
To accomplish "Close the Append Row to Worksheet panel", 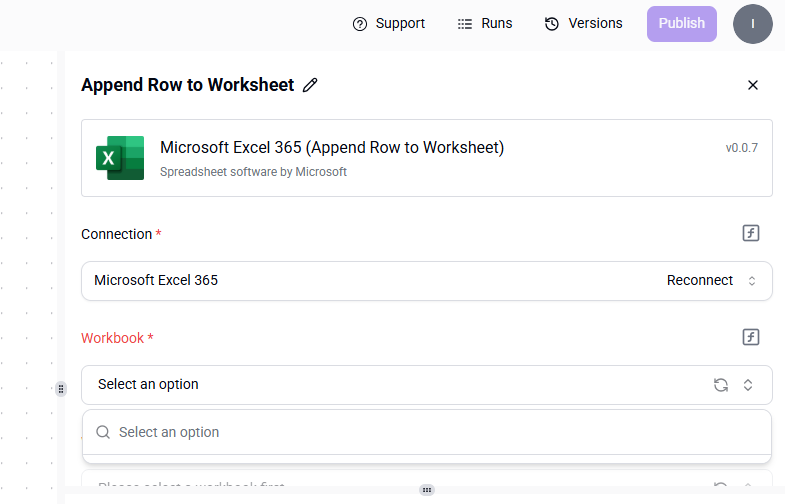I will point(752,85).
